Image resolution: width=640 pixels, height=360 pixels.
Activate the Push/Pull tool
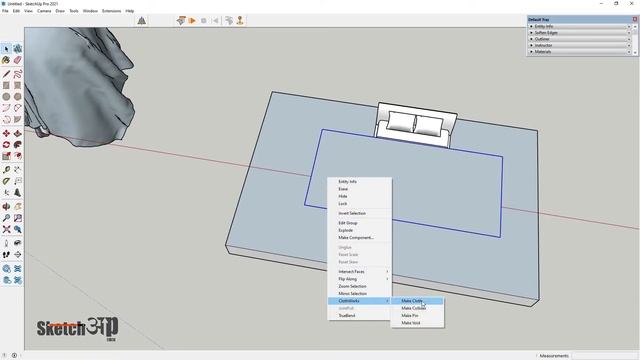(x=18, y=133)
